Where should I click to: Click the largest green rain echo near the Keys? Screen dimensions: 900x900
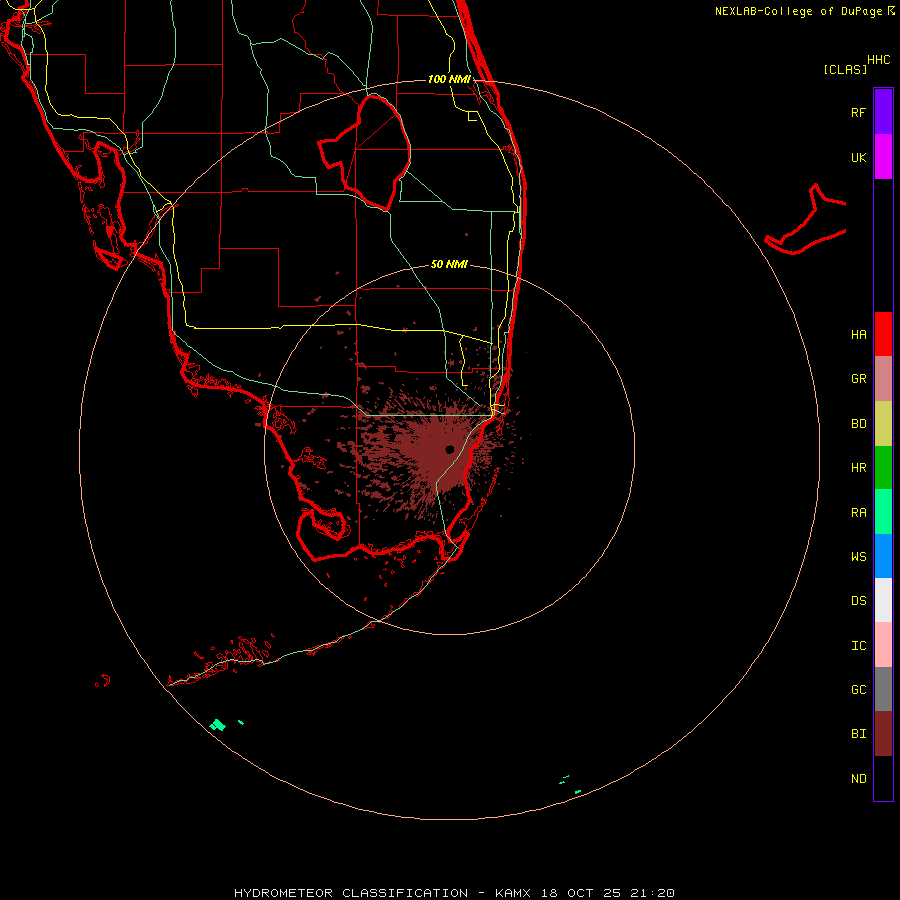click(218, 725)
